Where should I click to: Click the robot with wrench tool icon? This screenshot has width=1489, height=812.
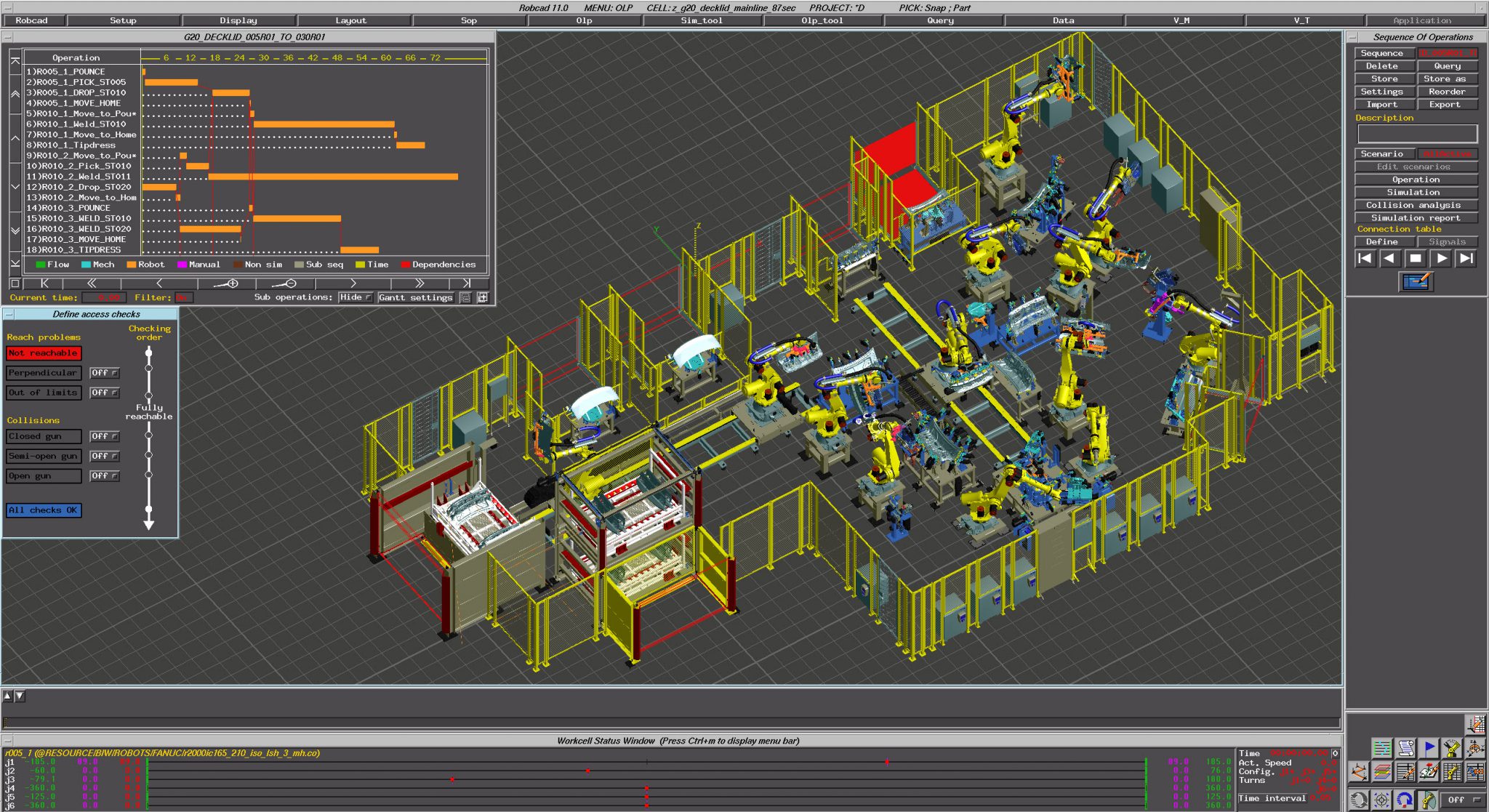[1452, 748]
